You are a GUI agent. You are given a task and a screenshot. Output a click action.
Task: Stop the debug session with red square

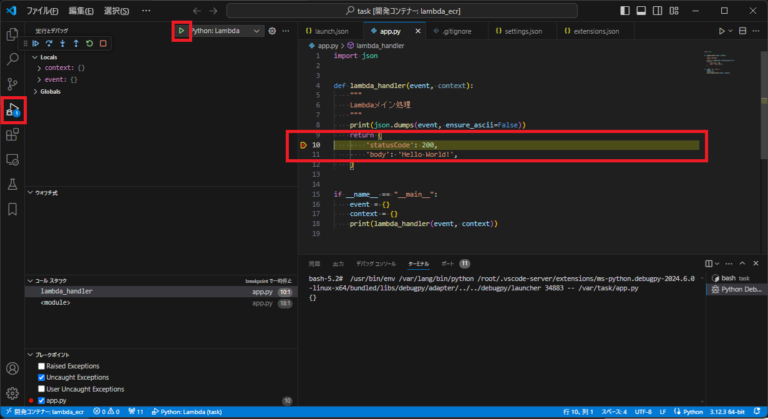[x=103, y=44]
